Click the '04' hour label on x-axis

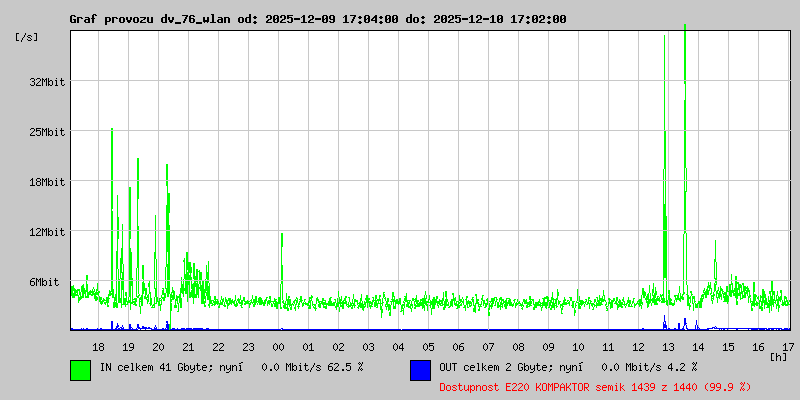click(x=398, y=347)
